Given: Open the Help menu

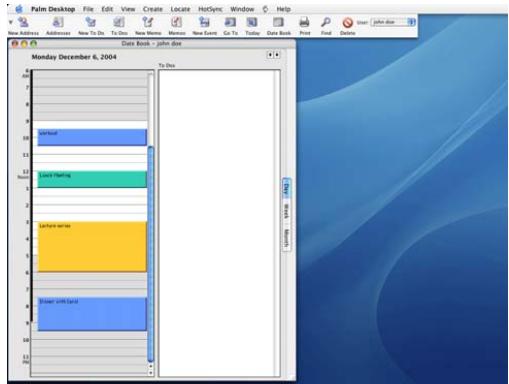Looking at the screenshot, I should [284, 9].
